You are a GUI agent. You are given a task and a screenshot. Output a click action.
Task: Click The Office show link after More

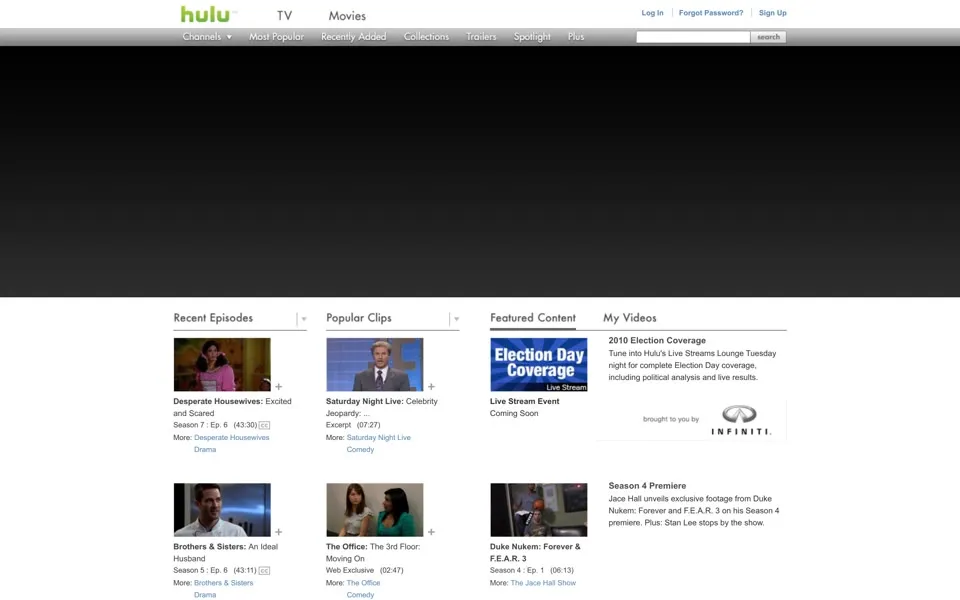click(363, 583)
